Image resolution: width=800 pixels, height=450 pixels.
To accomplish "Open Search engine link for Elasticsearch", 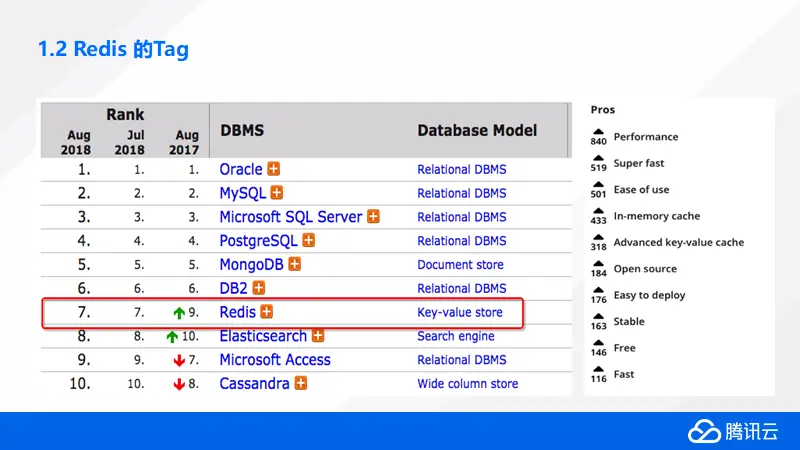I will point(456,336).
